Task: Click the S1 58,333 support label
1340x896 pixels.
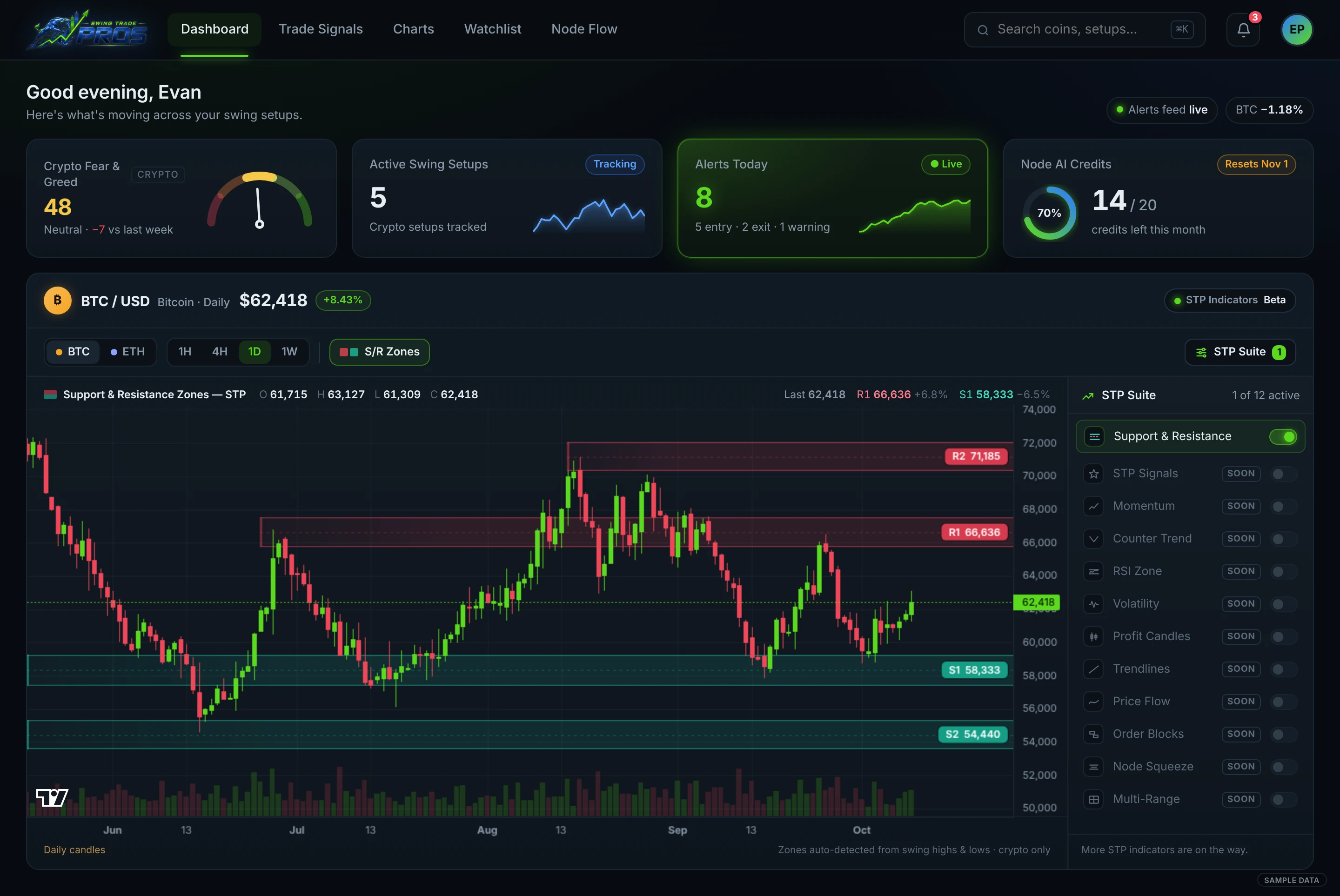Action: (974, 670)
